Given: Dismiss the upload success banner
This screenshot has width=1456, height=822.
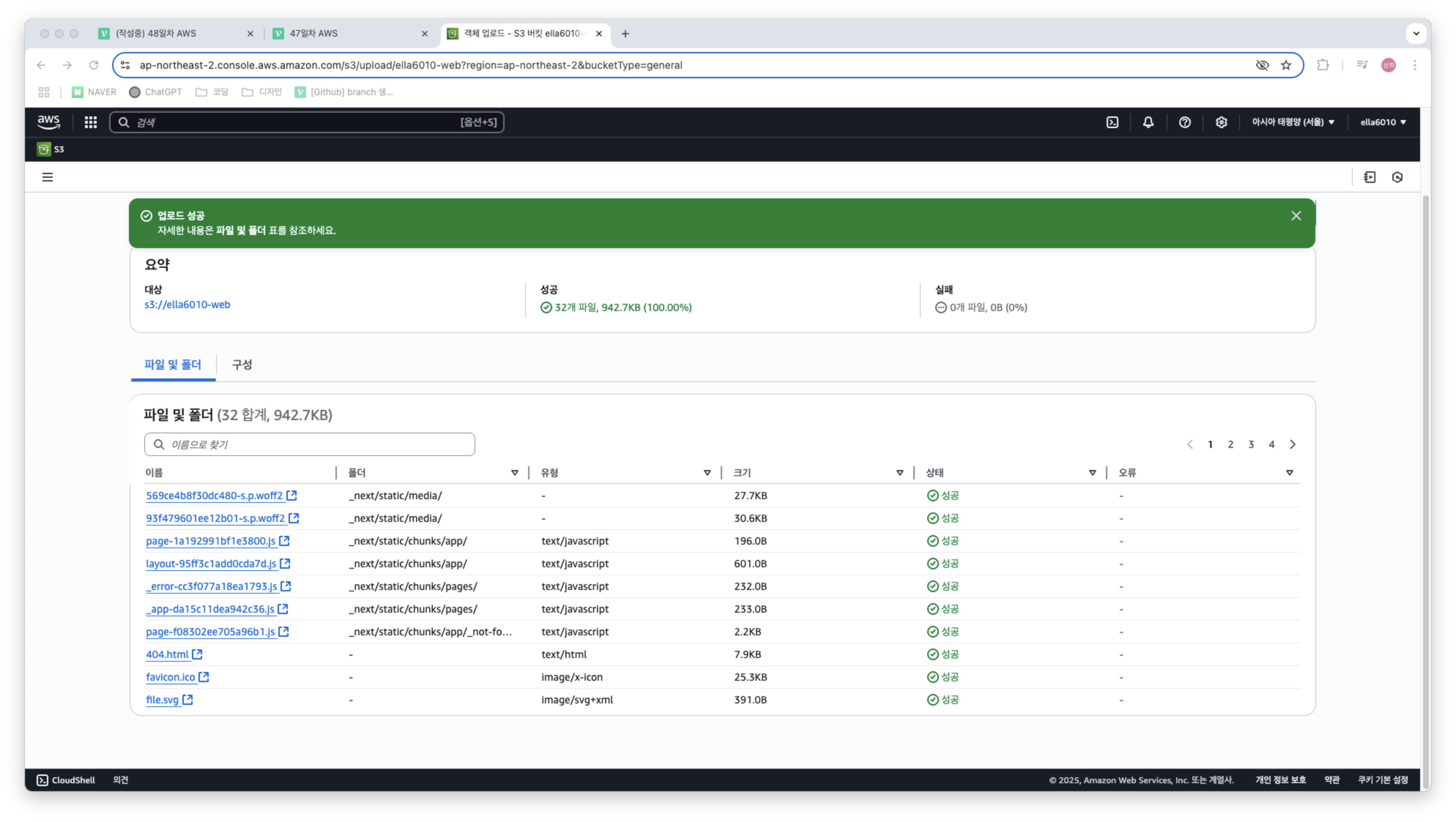Looking at the screenshot, I should (1296, 216).
